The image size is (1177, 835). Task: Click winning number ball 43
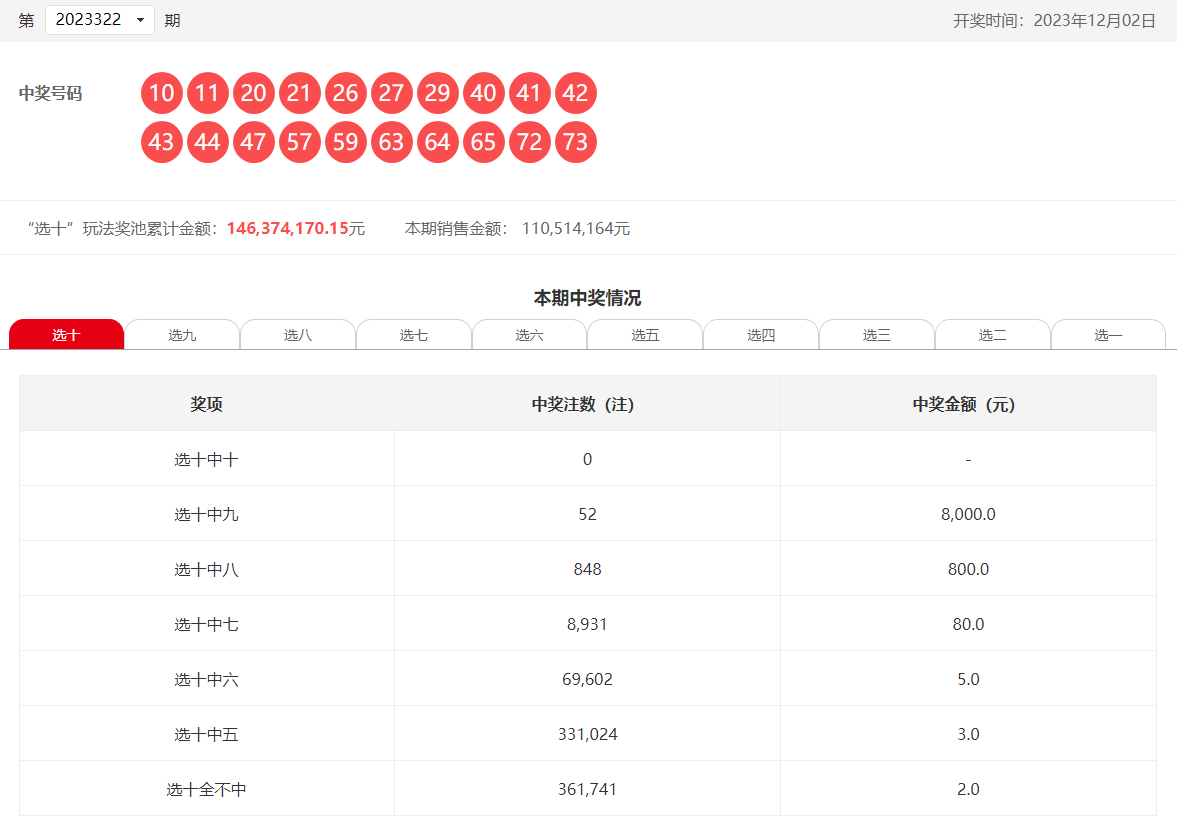coord(162,142)
